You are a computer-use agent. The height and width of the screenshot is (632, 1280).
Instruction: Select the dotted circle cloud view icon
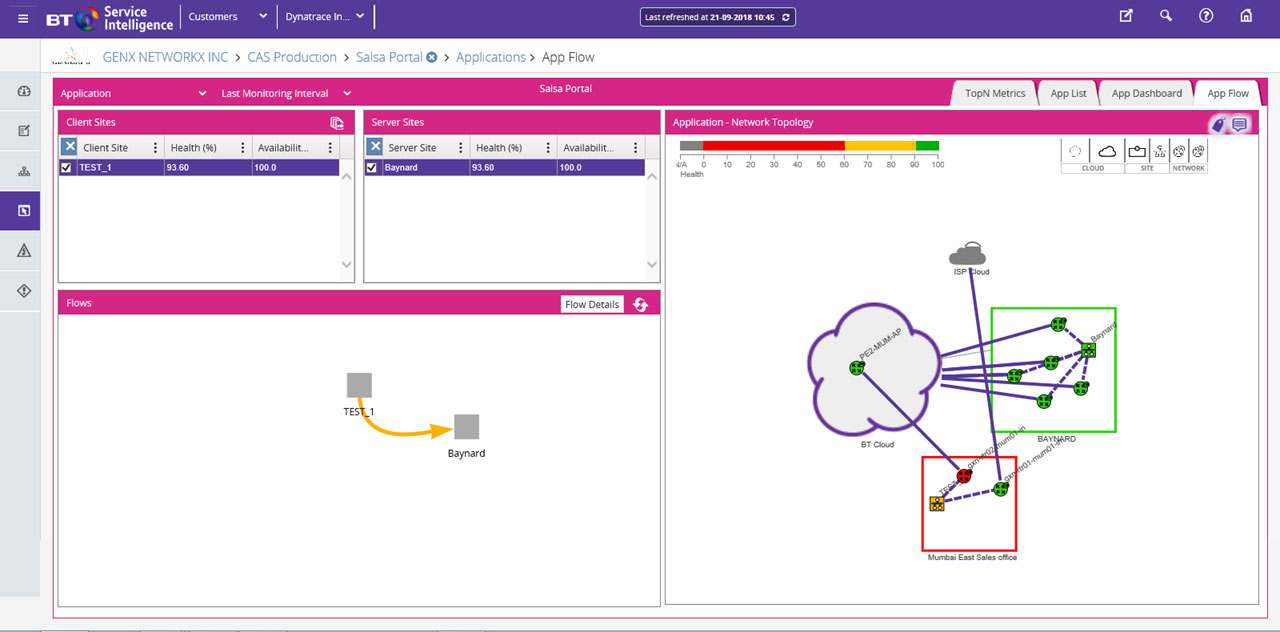tap(1075, 151)
